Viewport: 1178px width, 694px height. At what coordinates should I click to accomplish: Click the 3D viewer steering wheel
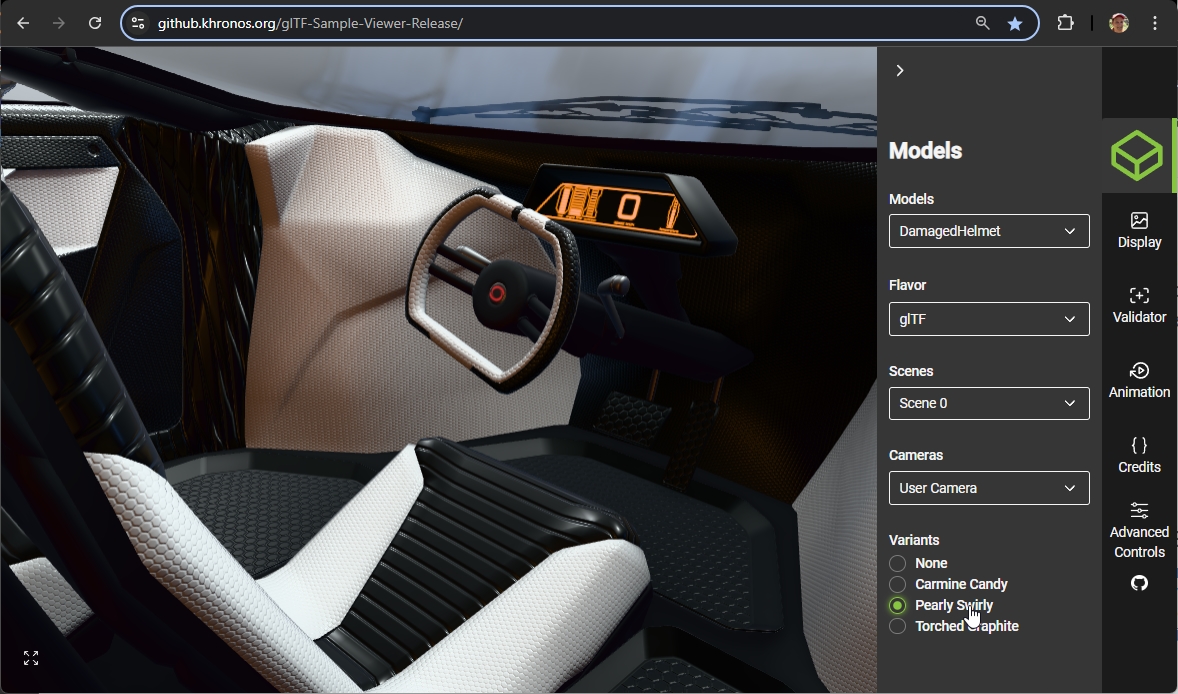point(492,289)
